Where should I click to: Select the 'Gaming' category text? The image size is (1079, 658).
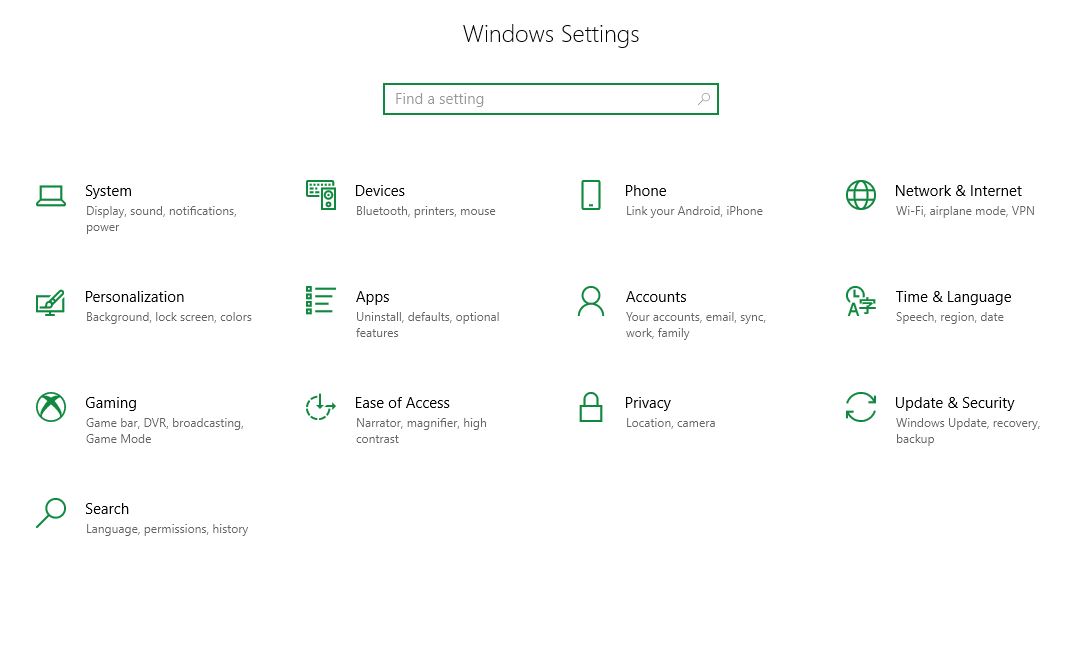click(x=111, y=403)
